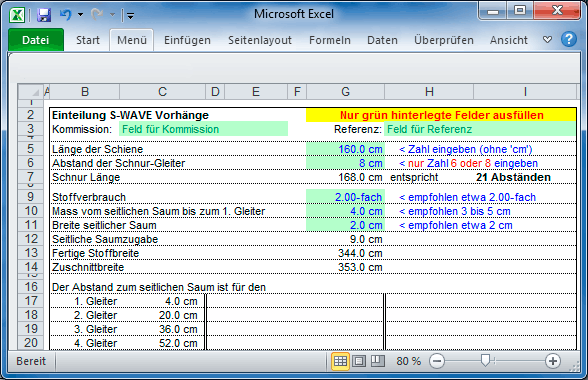Click the green Feld für Kommission cell
The height and width of the screenshot is (380, 588).
pyautogui.click(x=204, y=129)
